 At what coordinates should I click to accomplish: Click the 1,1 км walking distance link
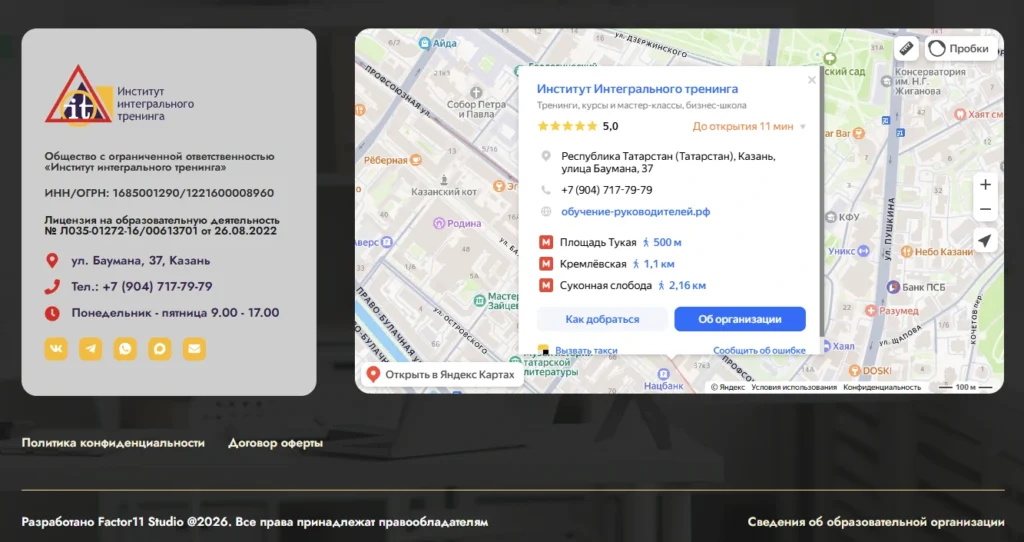[x=653, y=264]
